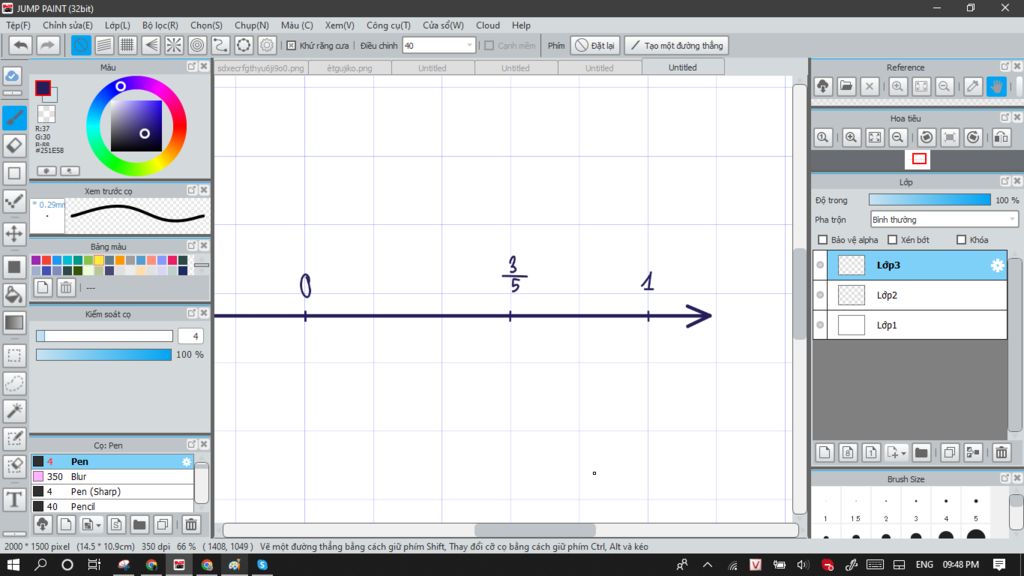Expand the add brush dropdown arrow
Image resolution: width=1024 pixels, height=576 pixels.
coord(99,524)
